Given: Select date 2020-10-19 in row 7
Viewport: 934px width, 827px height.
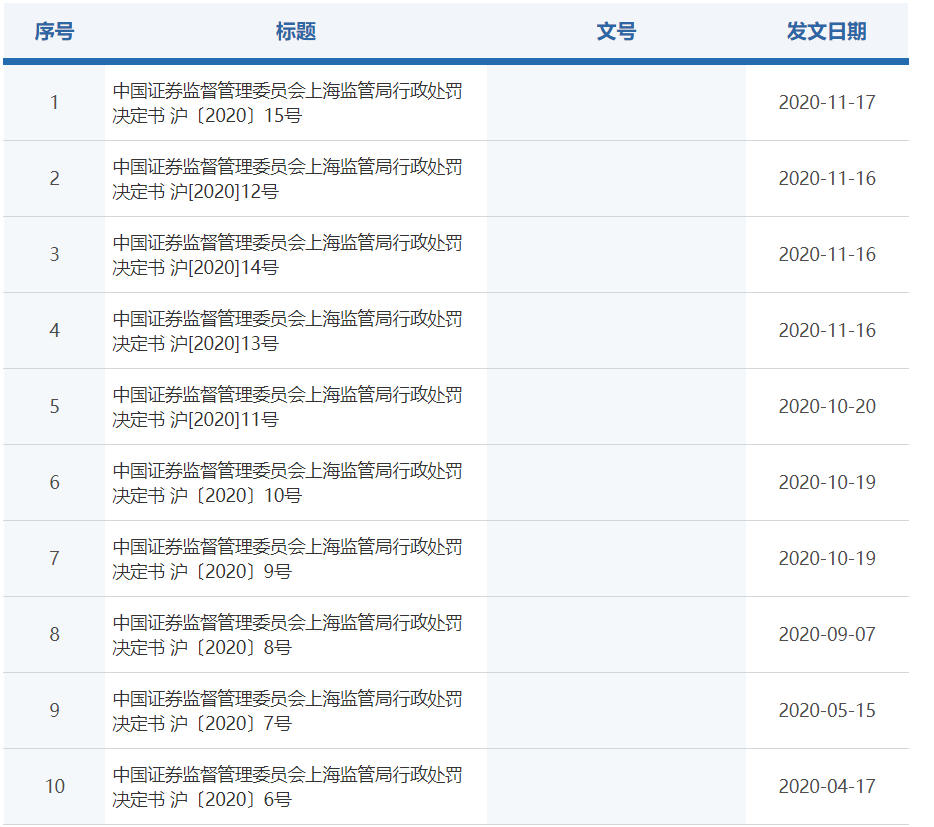Looking at the screenshot, I should pyautogui.click(x=827, y=558).
